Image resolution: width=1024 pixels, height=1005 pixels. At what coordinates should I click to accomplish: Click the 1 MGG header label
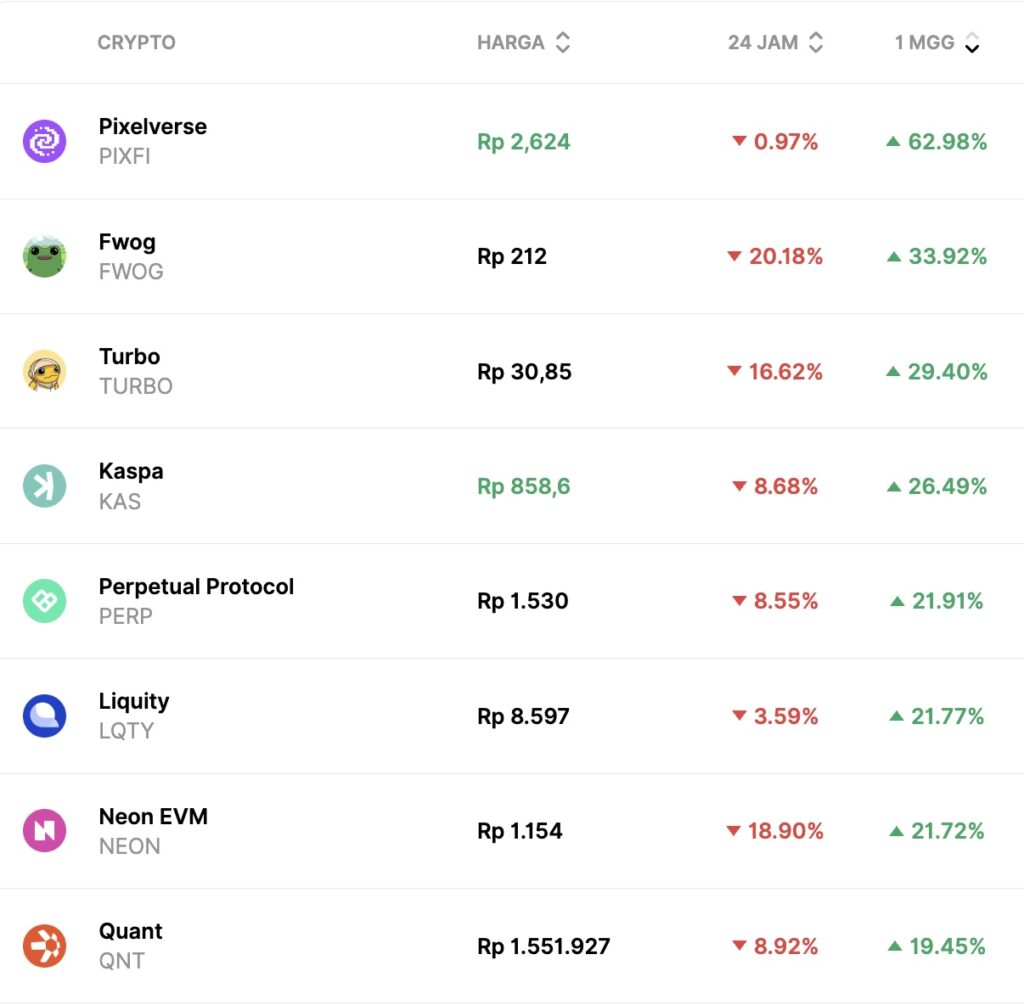coord(924,43)
